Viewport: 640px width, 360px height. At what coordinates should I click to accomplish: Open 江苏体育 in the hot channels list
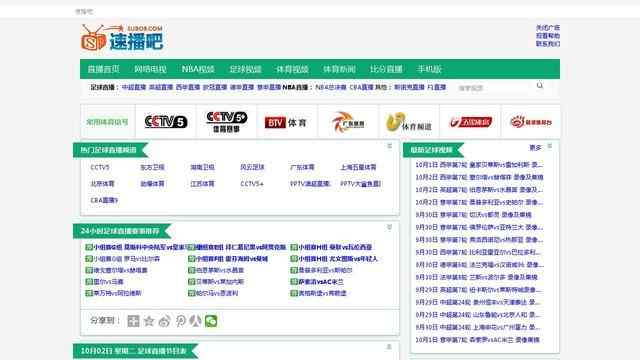tap(202, 184)
